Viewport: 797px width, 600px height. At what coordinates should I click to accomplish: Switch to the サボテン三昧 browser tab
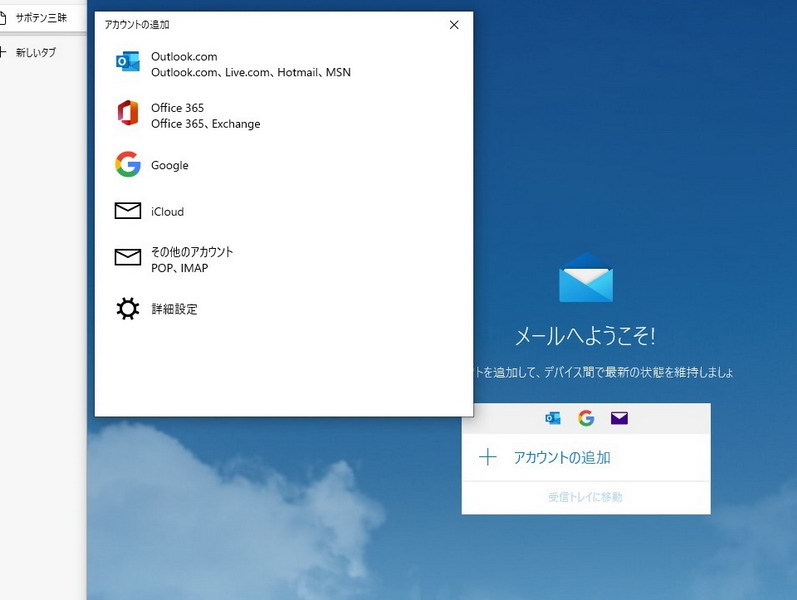42,18
